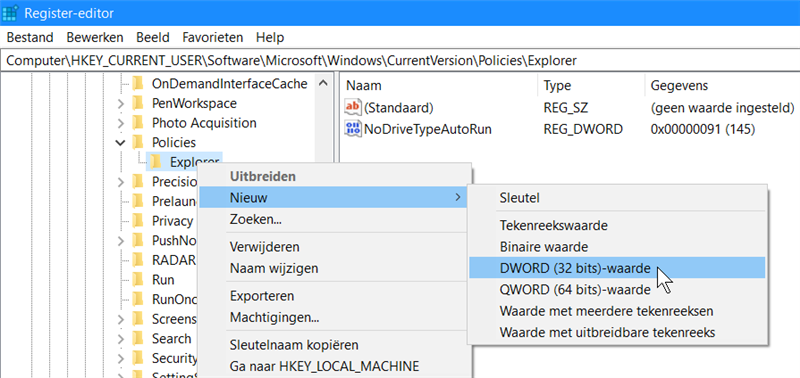Image resolution: width=800 pixels, height=378 pixels.
Task: Click the registry path address bar
Action: (400, 61)
